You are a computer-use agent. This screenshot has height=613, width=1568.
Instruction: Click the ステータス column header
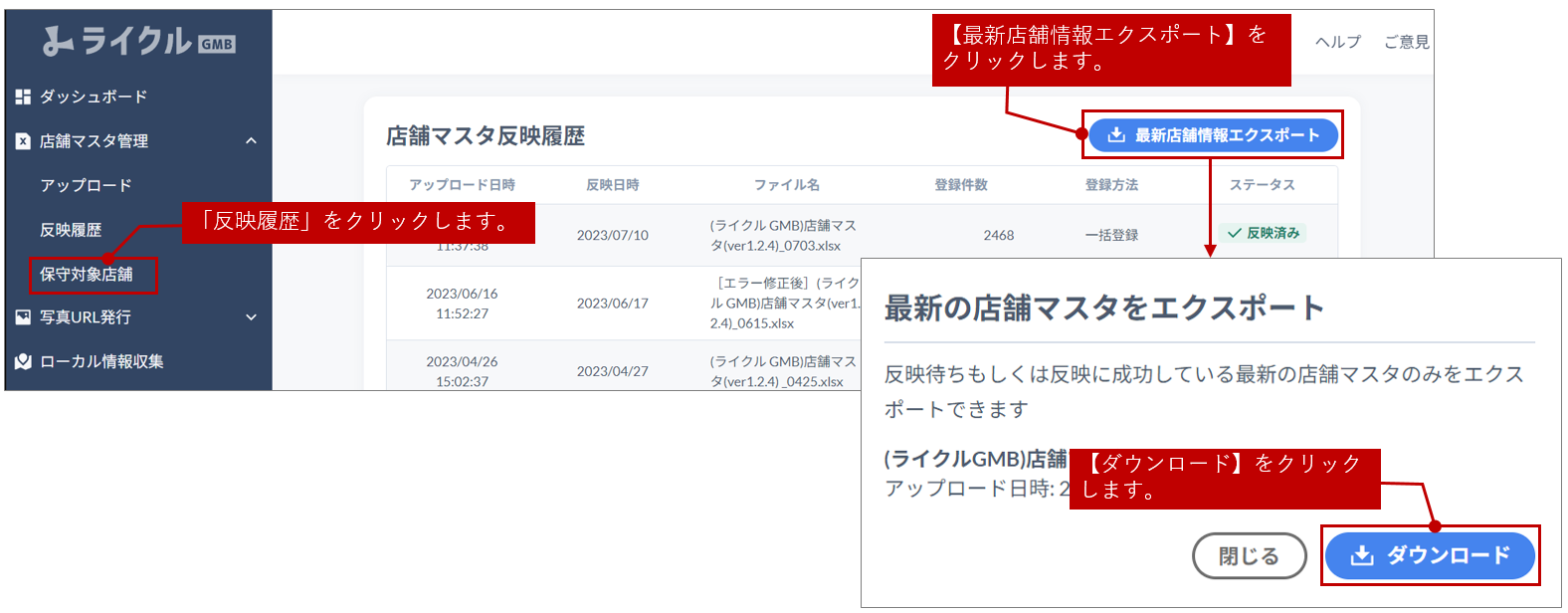click(x=1262, y=185)
